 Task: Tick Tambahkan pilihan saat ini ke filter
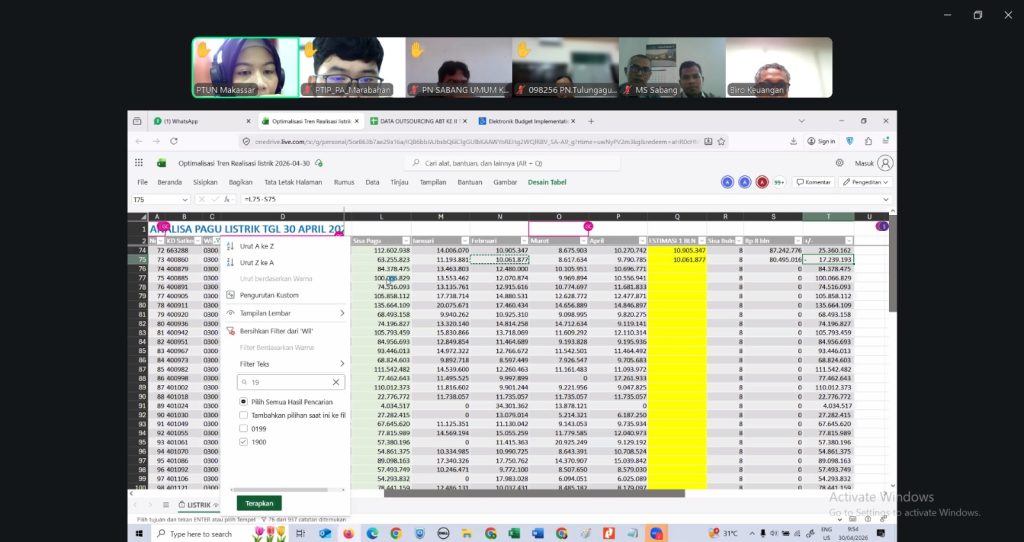pos(244,415)
